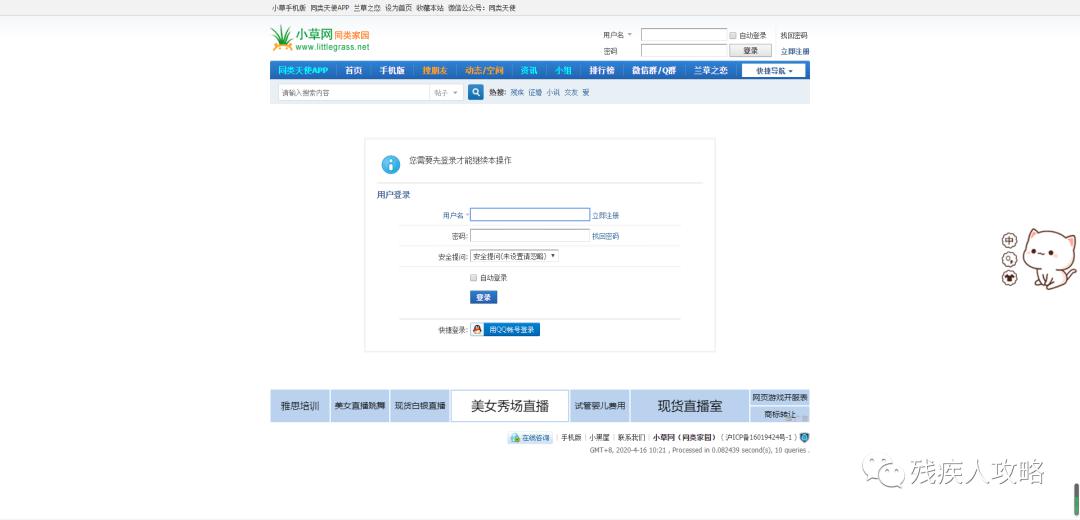Image resolution: width=1080 pixels, height=520 pixels.
Task: Click footer 手机版 link
Action: [x=571, y=438]
